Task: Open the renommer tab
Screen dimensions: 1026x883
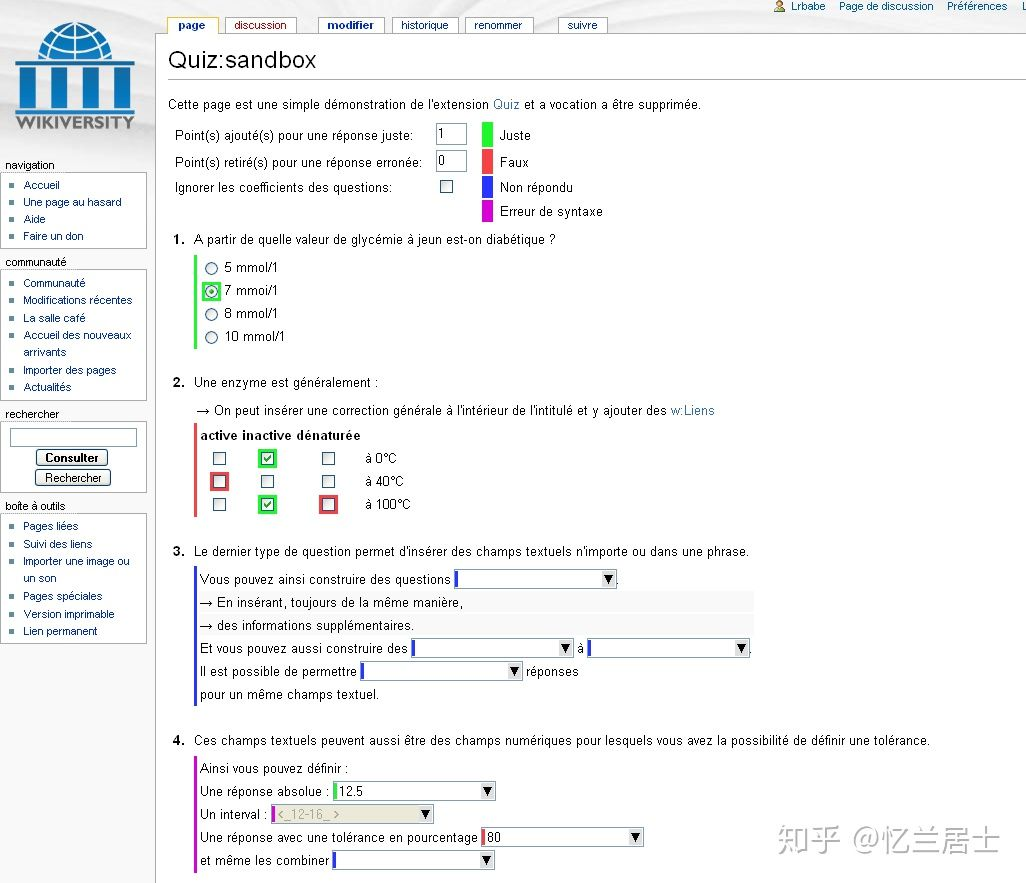Action: click(x=498, y=26)
